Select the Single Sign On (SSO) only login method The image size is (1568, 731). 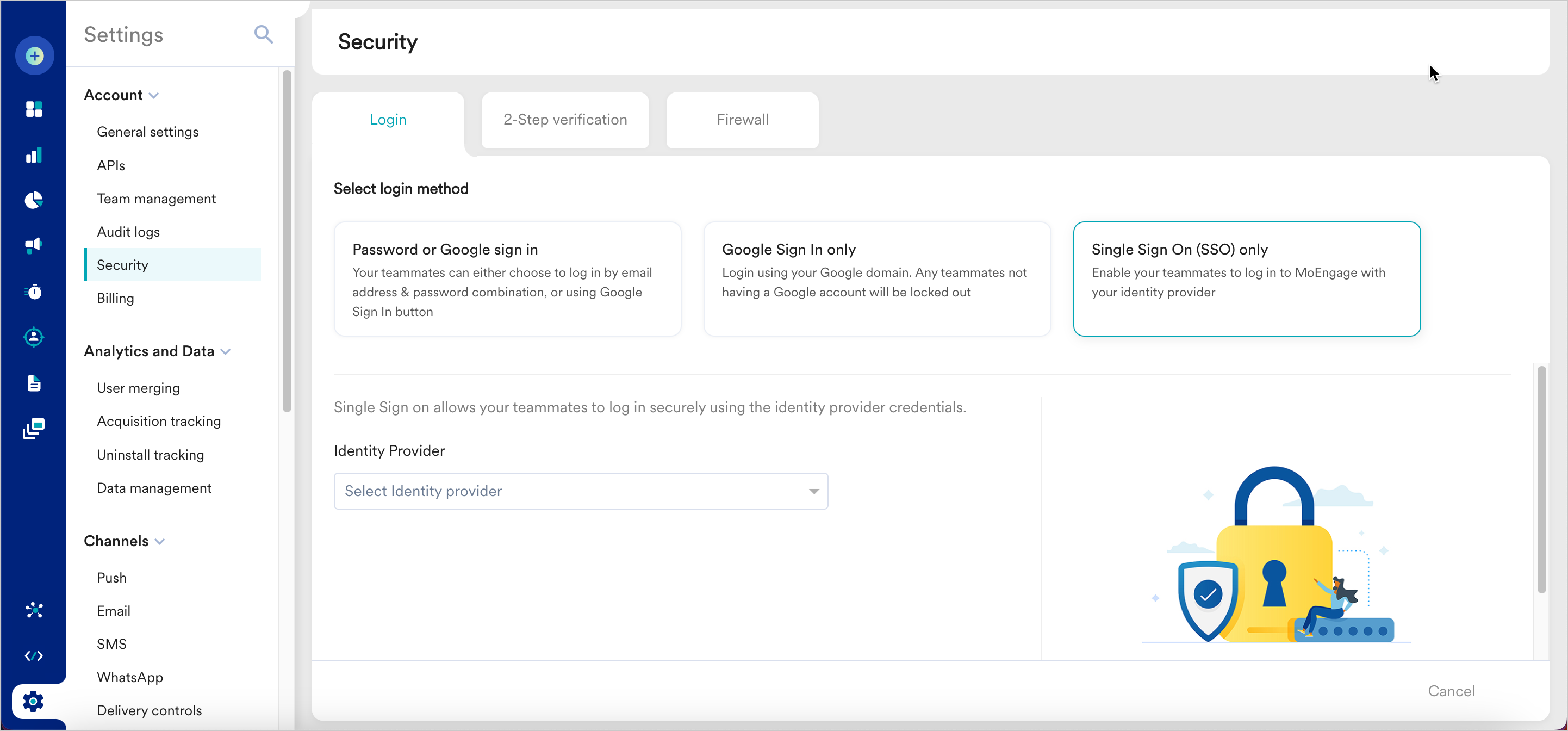pyautogui.click(x=1247, y=279)
